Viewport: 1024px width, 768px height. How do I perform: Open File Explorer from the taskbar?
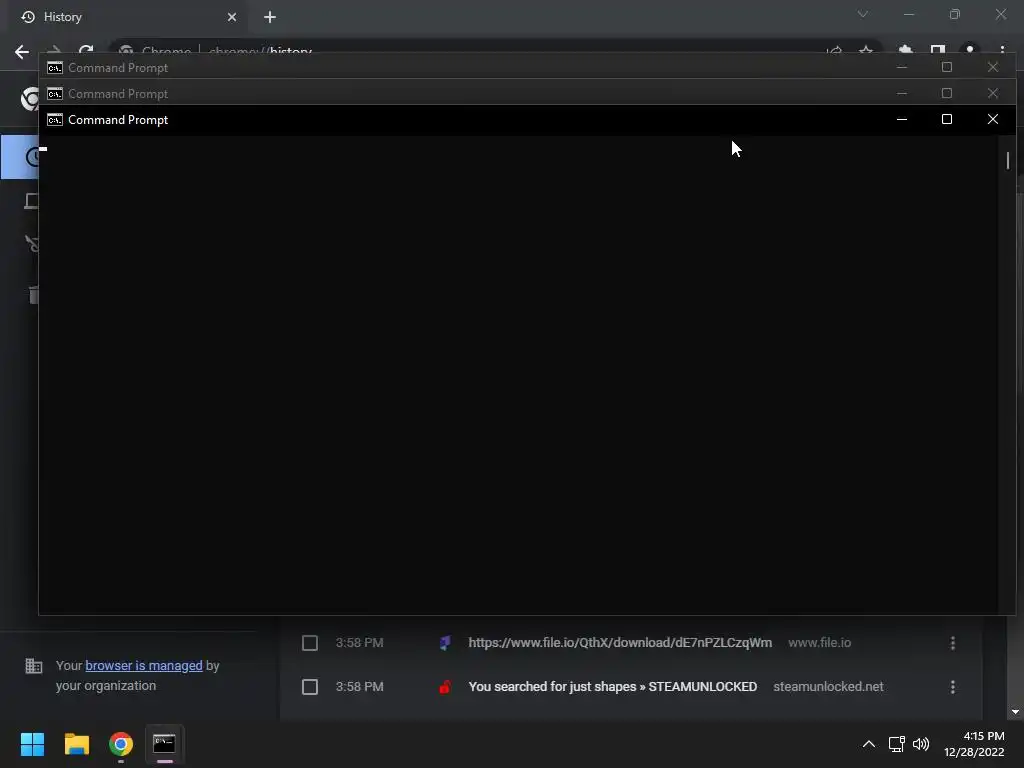[76, 744]
